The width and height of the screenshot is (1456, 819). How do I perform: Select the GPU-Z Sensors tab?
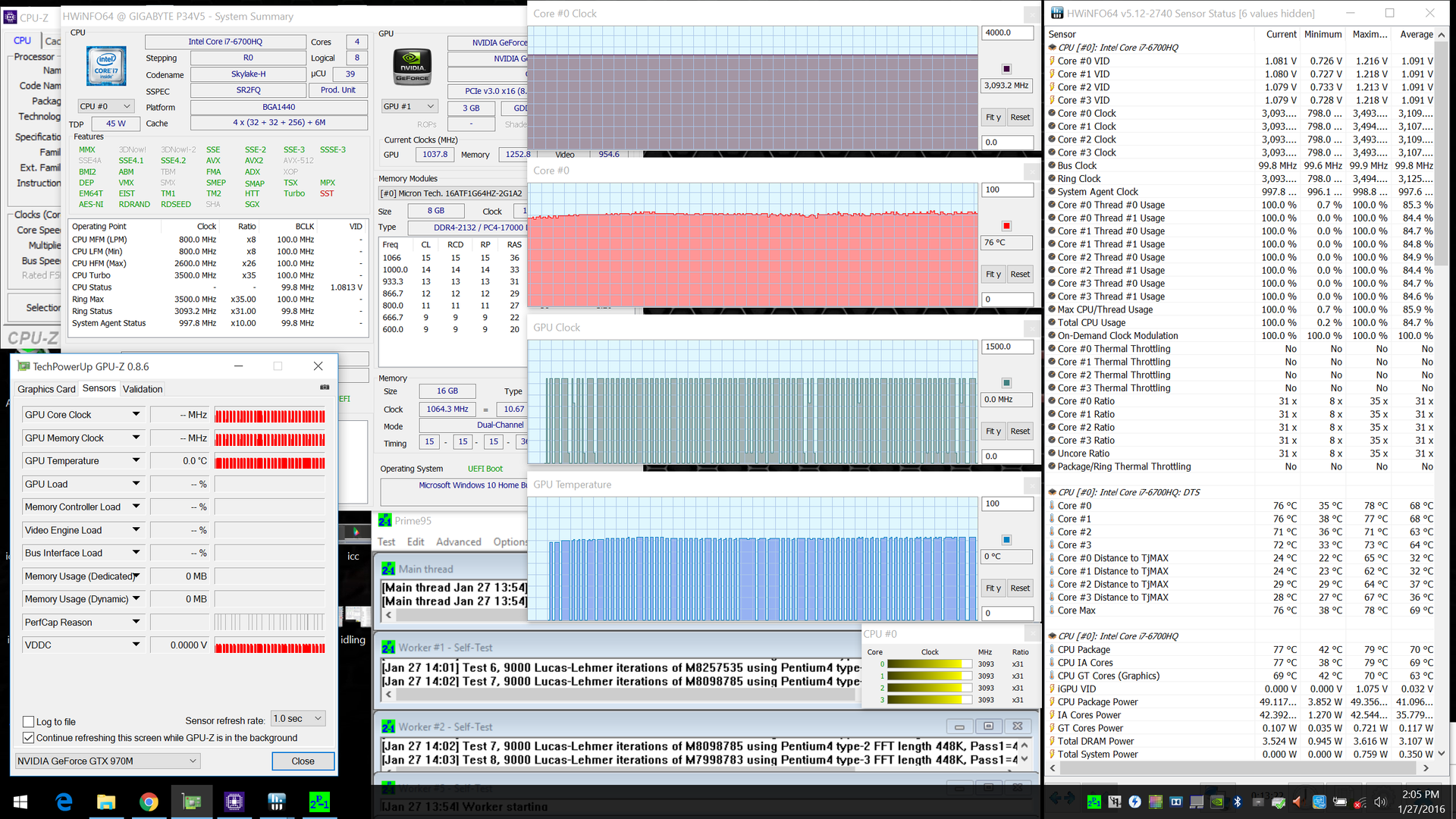tap(99, 388)
